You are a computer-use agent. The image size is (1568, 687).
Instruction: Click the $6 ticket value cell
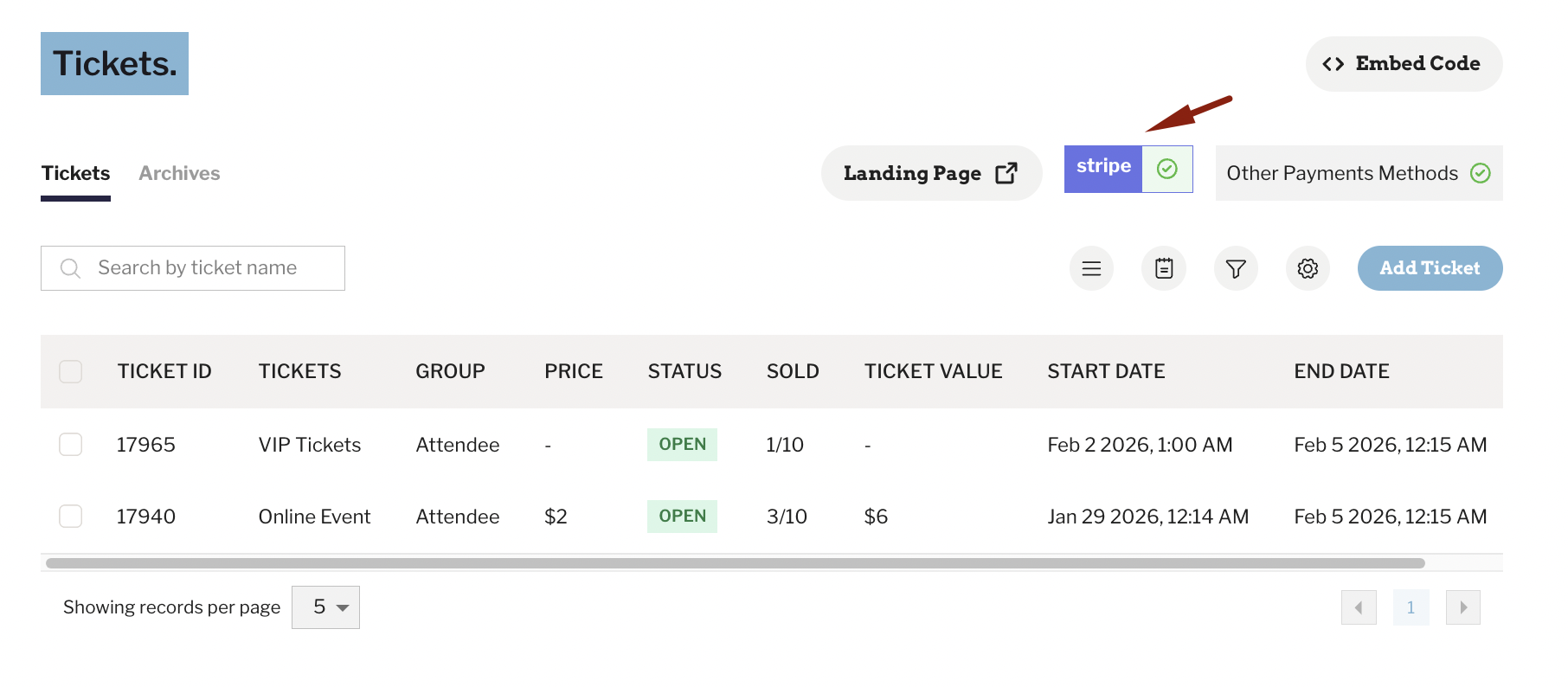tap(876, 517)
